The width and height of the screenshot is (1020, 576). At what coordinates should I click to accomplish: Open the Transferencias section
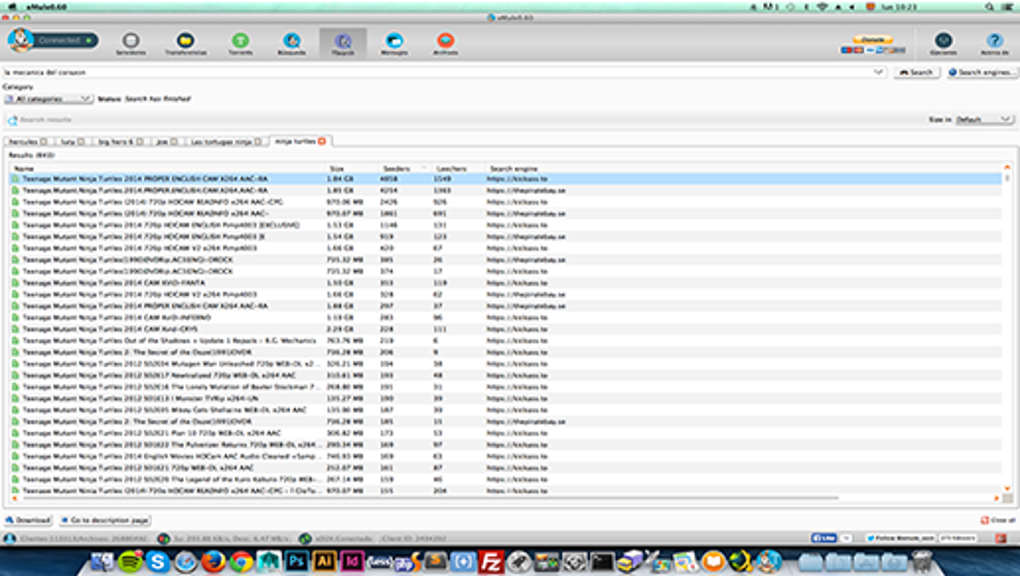(185, 44)
